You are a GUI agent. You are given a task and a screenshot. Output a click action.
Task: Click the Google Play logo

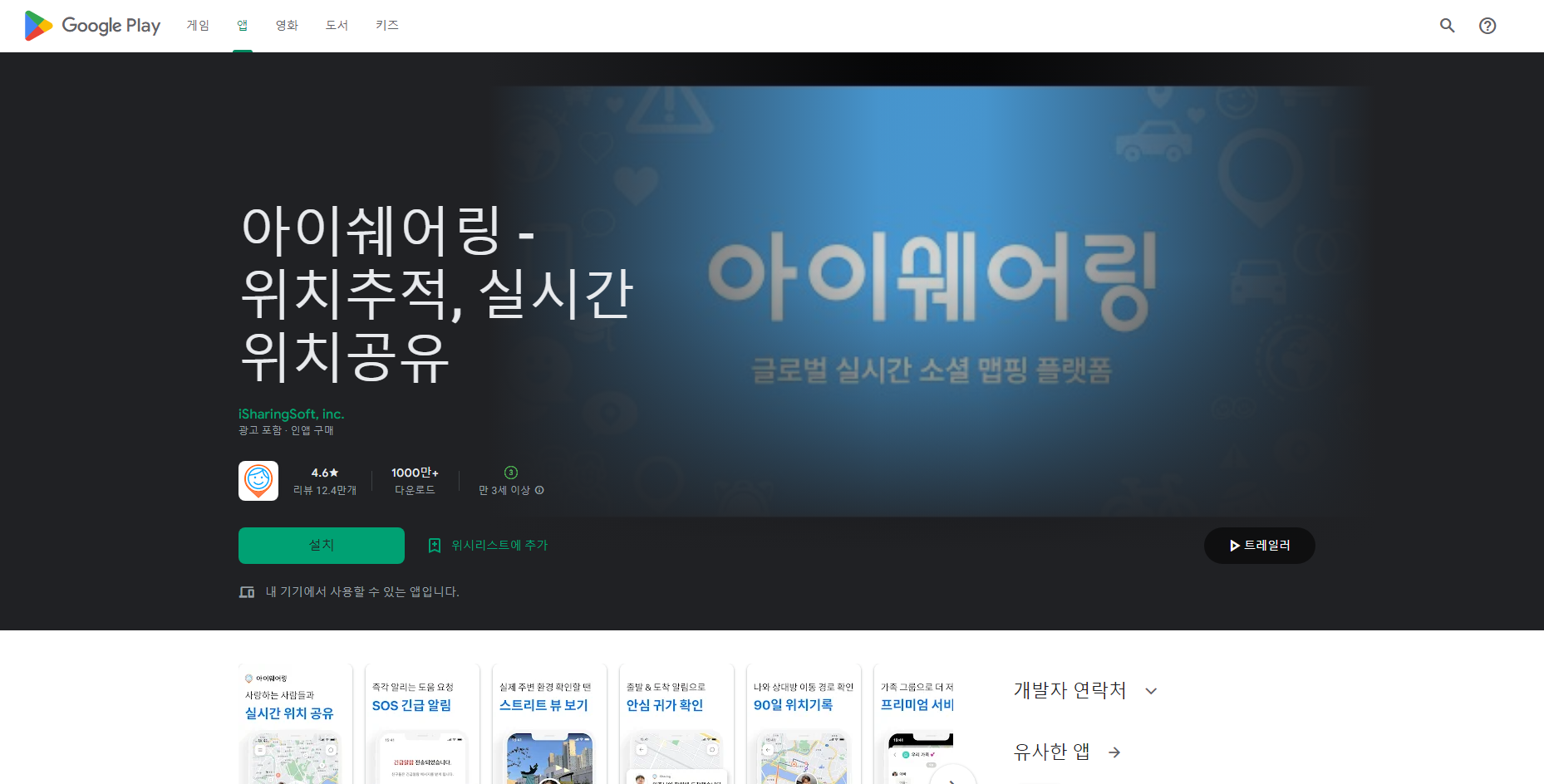coord(91,25)
